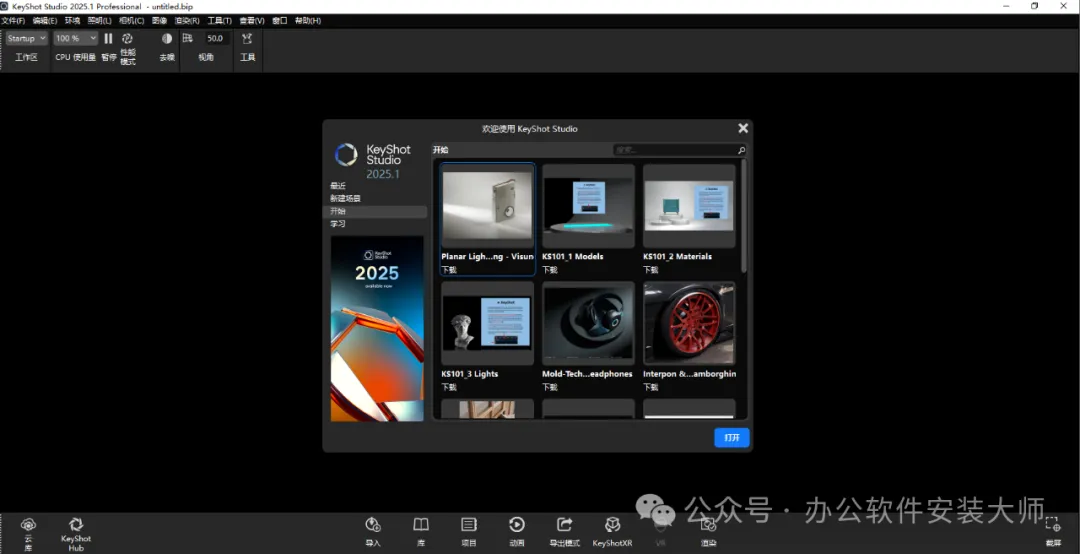Open the 帮助(H) menu
Screen dimensions: 1080x554
pos(308,21)
